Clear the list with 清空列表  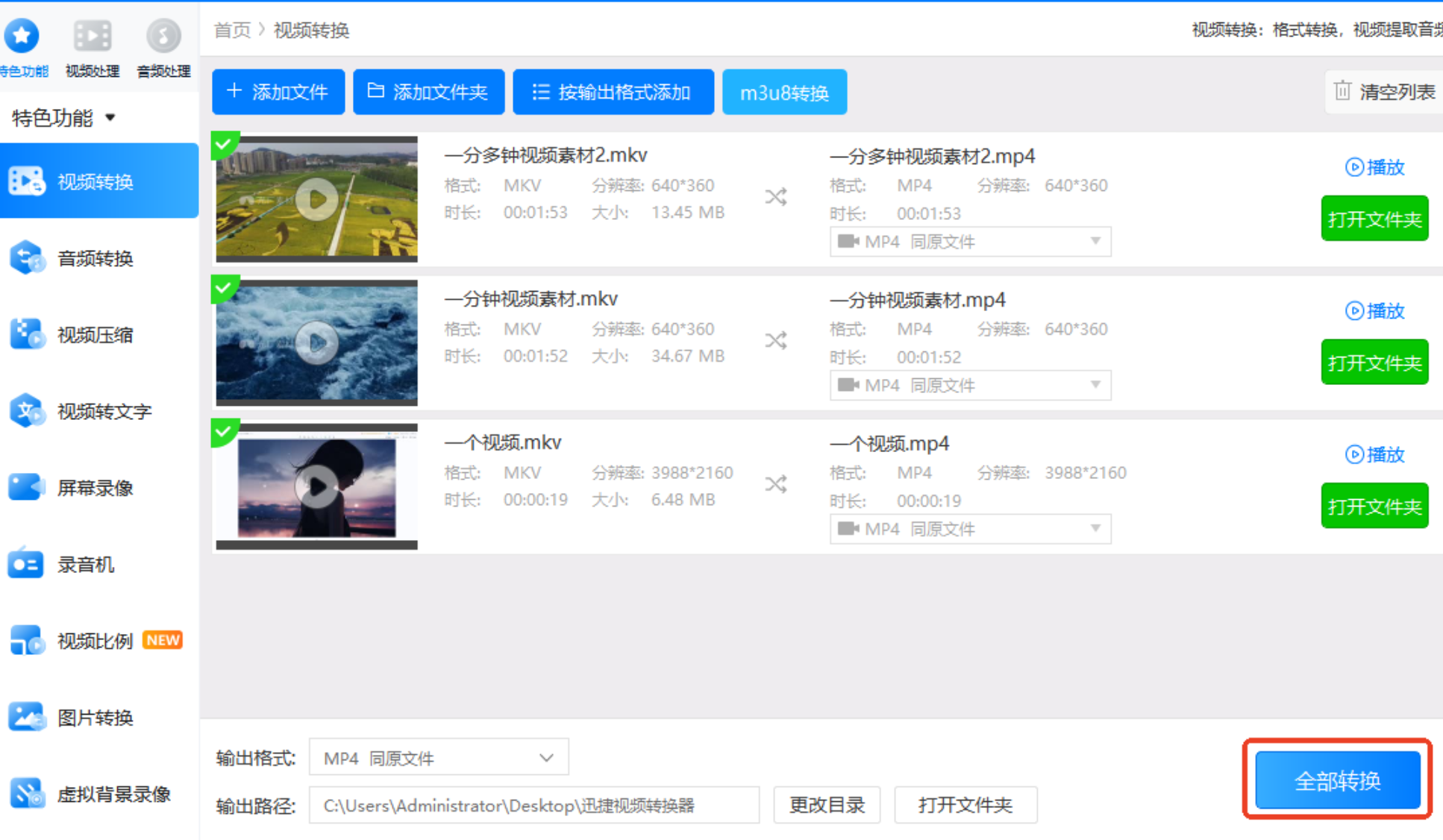(x=1385, y=92)
